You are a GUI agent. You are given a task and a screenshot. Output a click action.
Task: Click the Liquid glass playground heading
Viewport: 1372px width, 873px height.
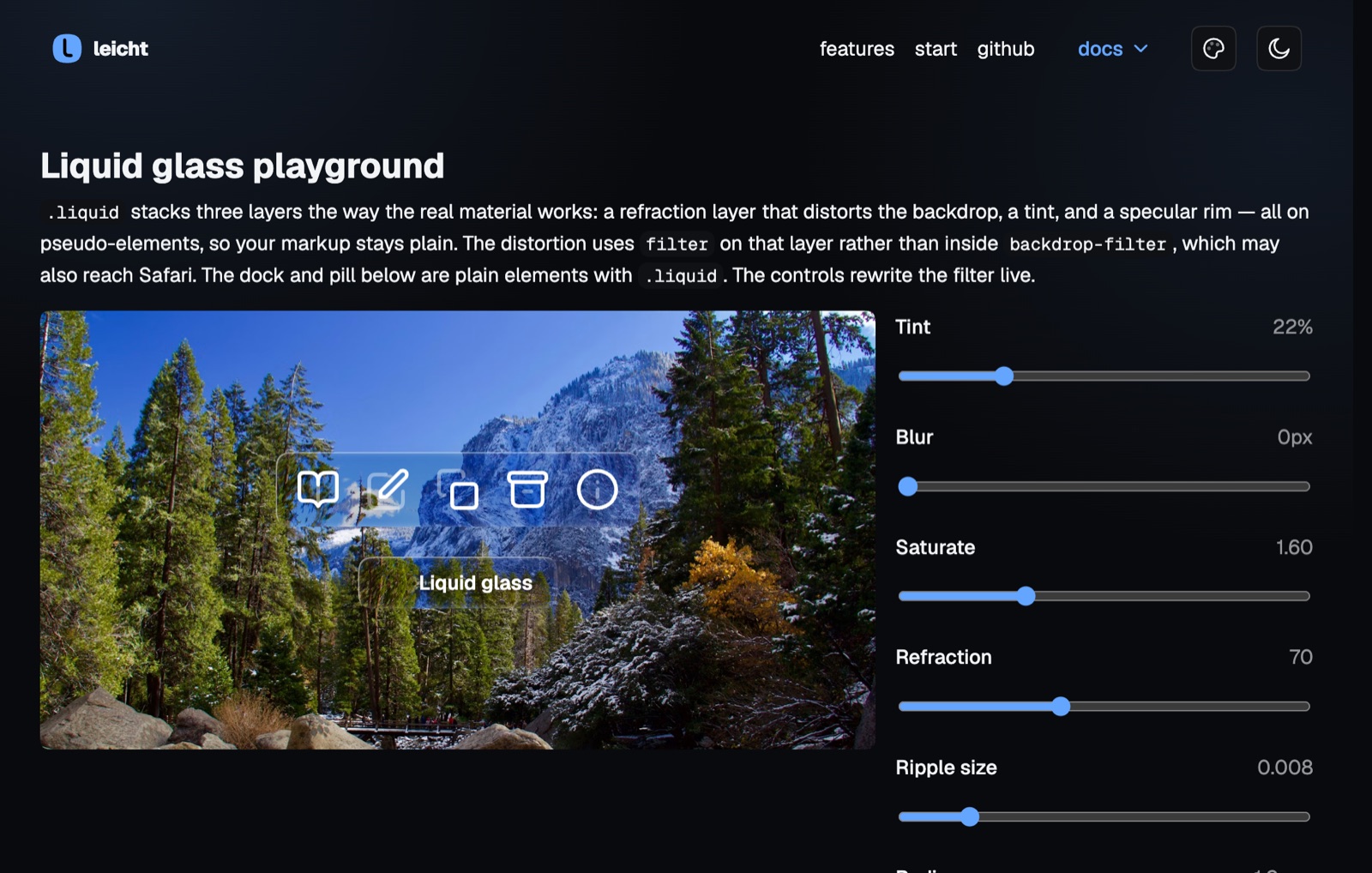coord(243,166)
